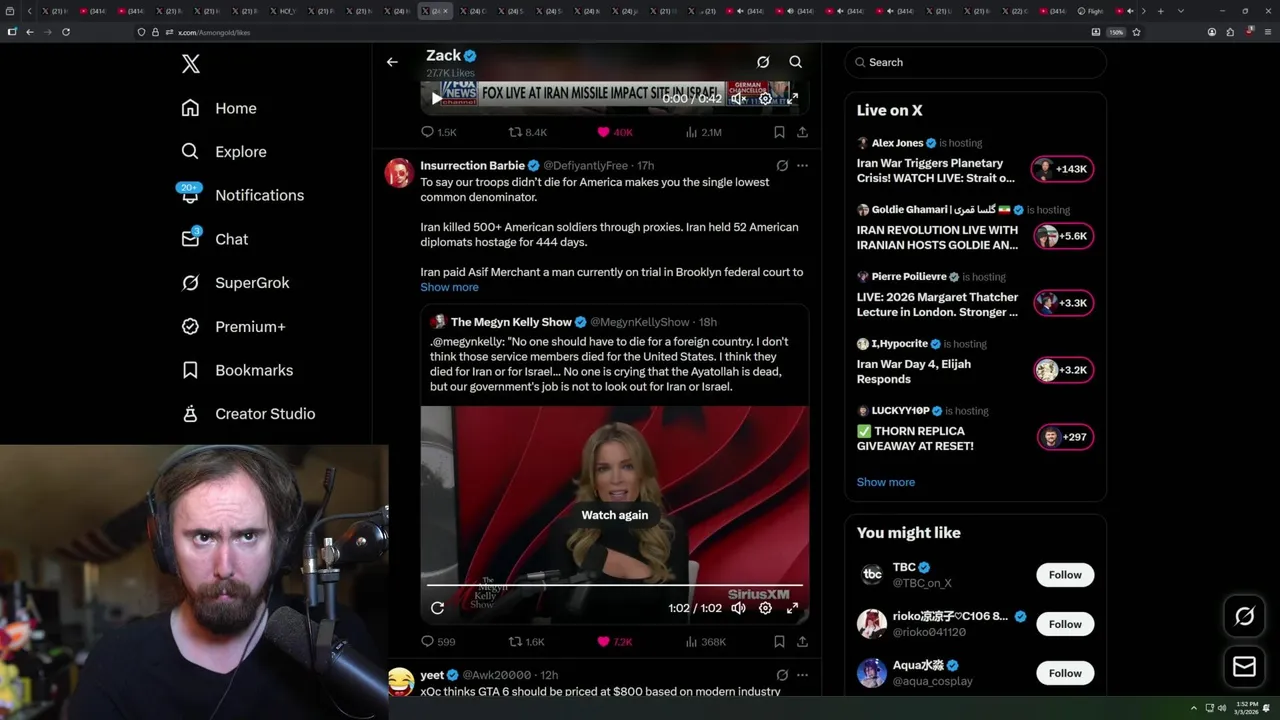Play the Fox News video

(436, 98)
